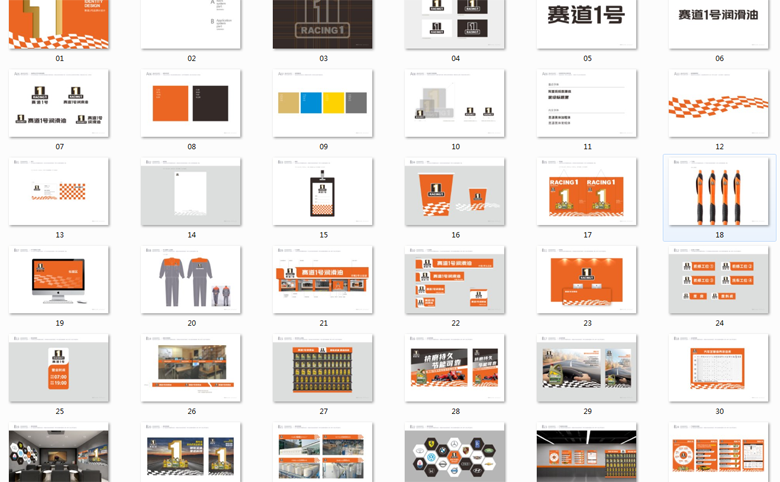Viewport: 780px width, 482px height.
Task: Select thumbnail 28 race car posters
Action: click(x=455, y=368)
